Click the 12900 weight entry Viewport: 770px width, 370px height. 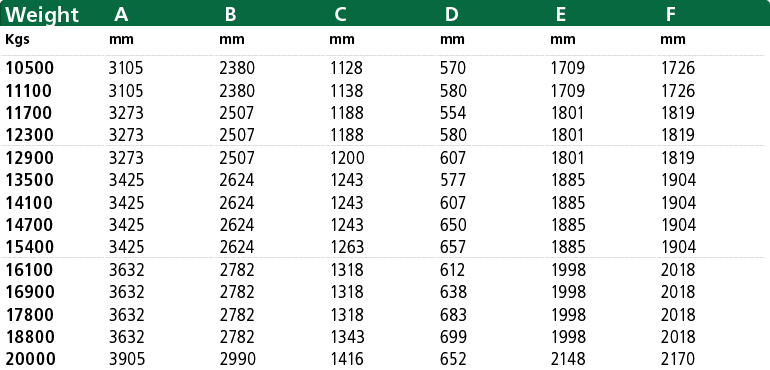point(29,158)
